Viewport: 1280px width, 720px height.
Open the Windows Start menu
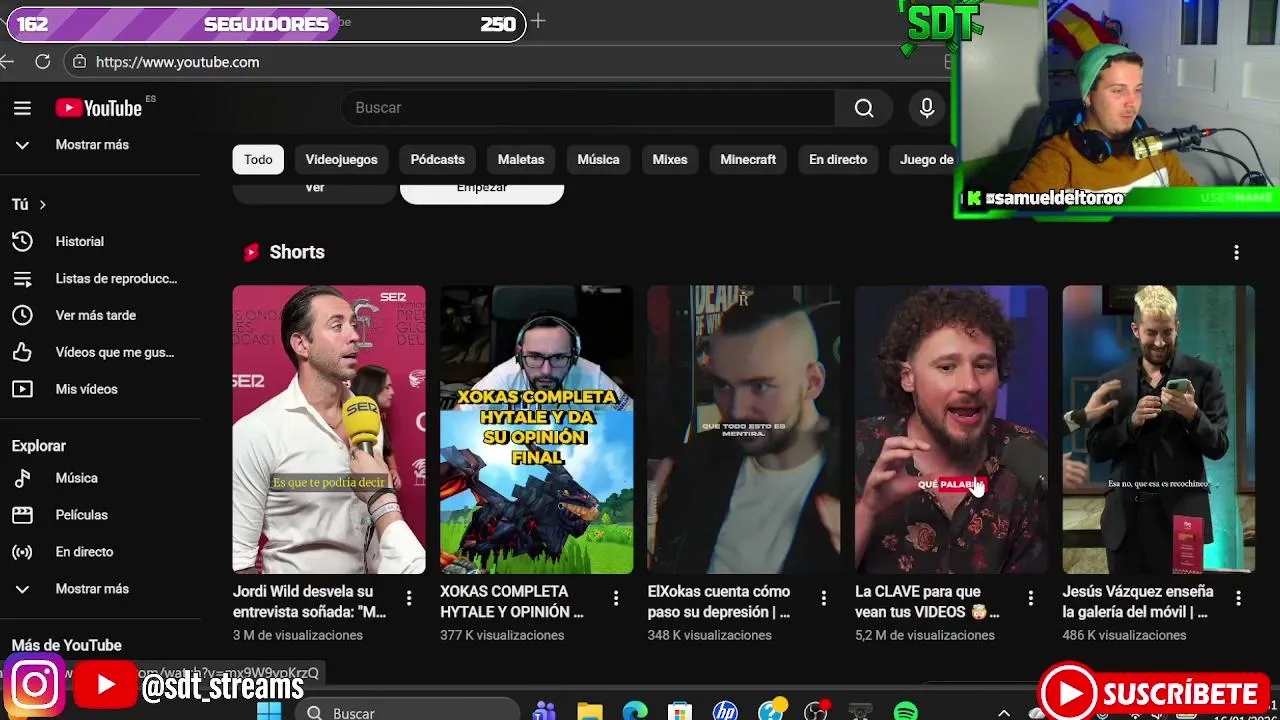tap(269, 712)
